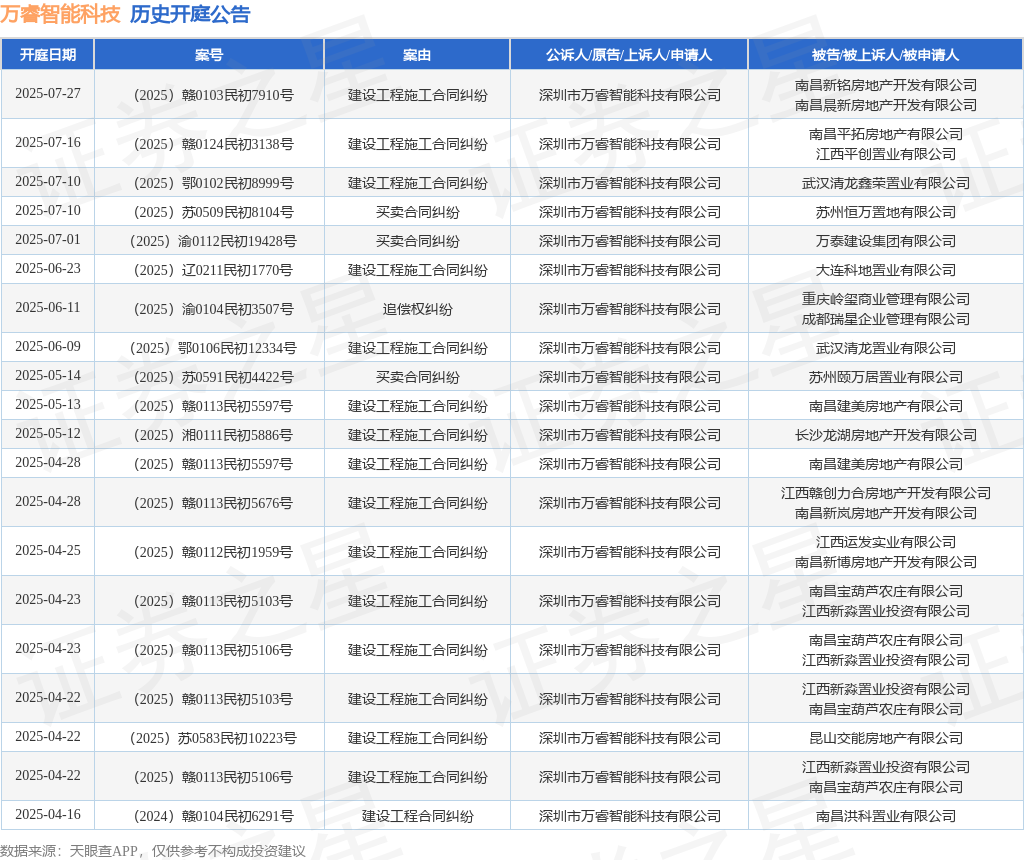
Task: Click defendant 苏州恒万置地有限公司
Action: (x=886, y=212)
